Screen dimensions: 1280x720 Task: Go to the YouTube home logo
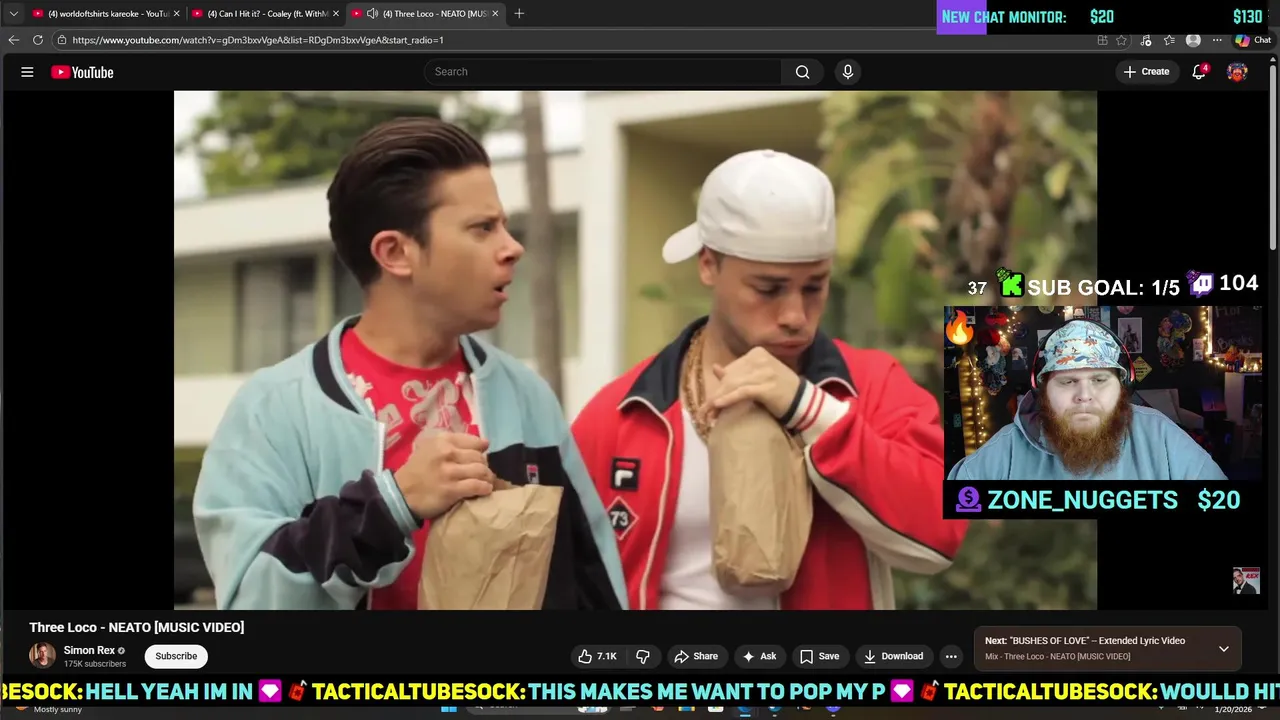82,72
